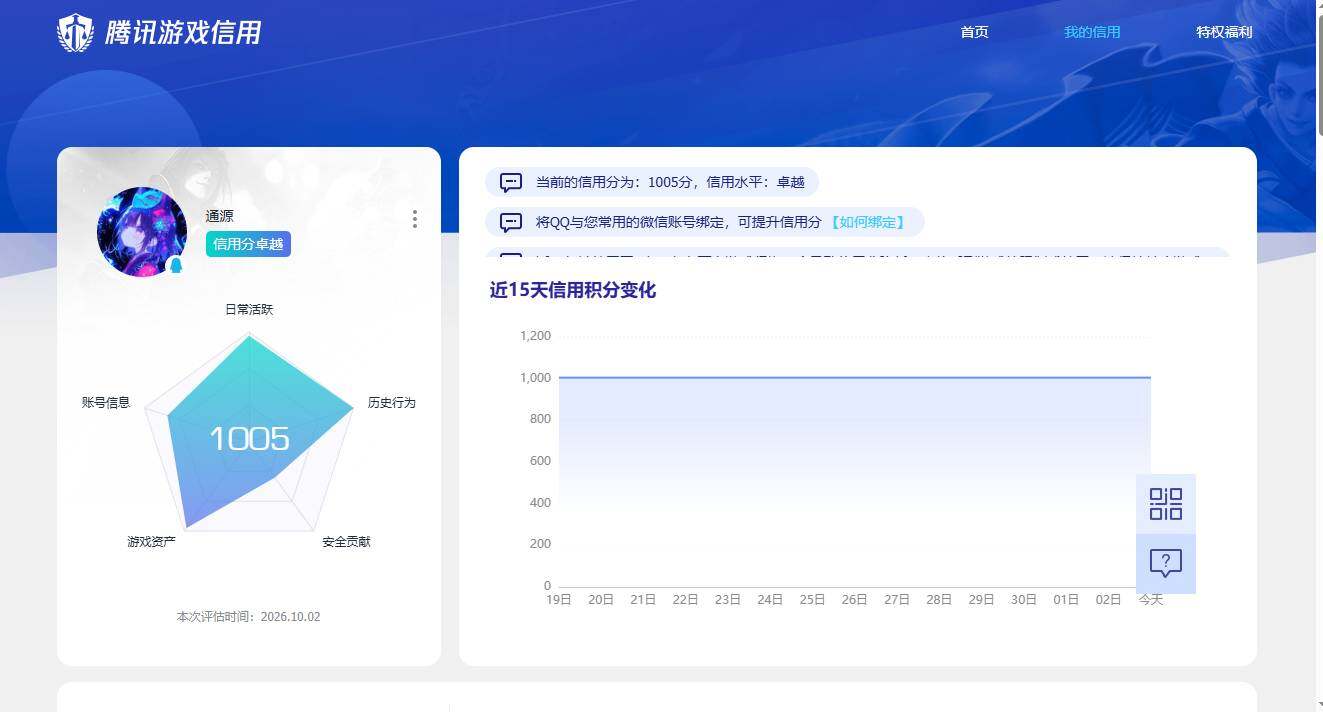Viewport: 1323px width, 712px height.
Task: Open the 首页 navigation item
Action: point(974,32)
